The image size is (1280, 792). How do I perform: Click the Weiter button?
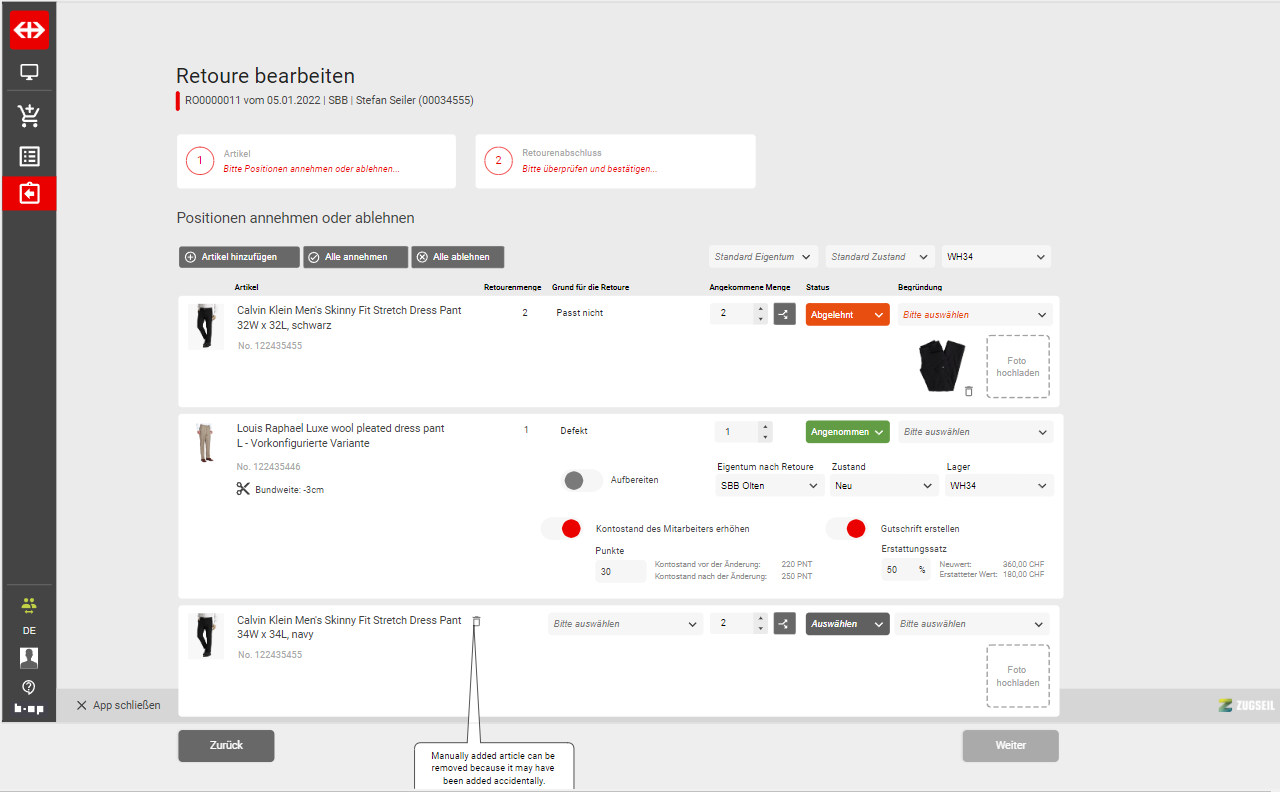click(x=1011, y=745)
